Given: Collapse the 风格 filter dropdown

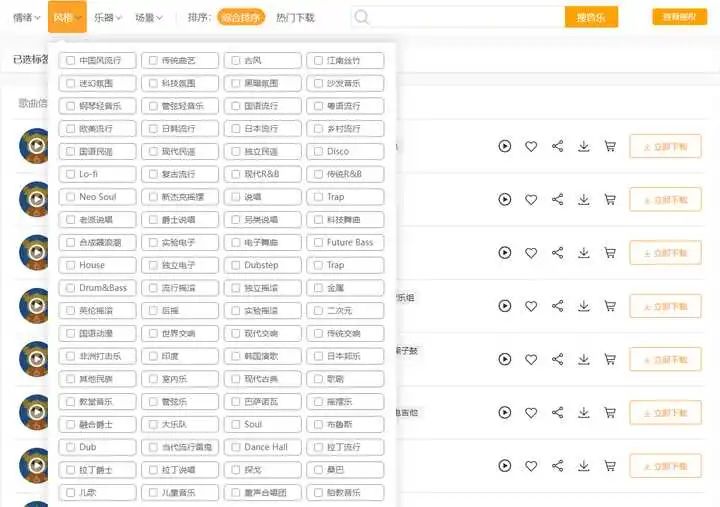Looking at the screenshot, I should [x=67, y=17].
